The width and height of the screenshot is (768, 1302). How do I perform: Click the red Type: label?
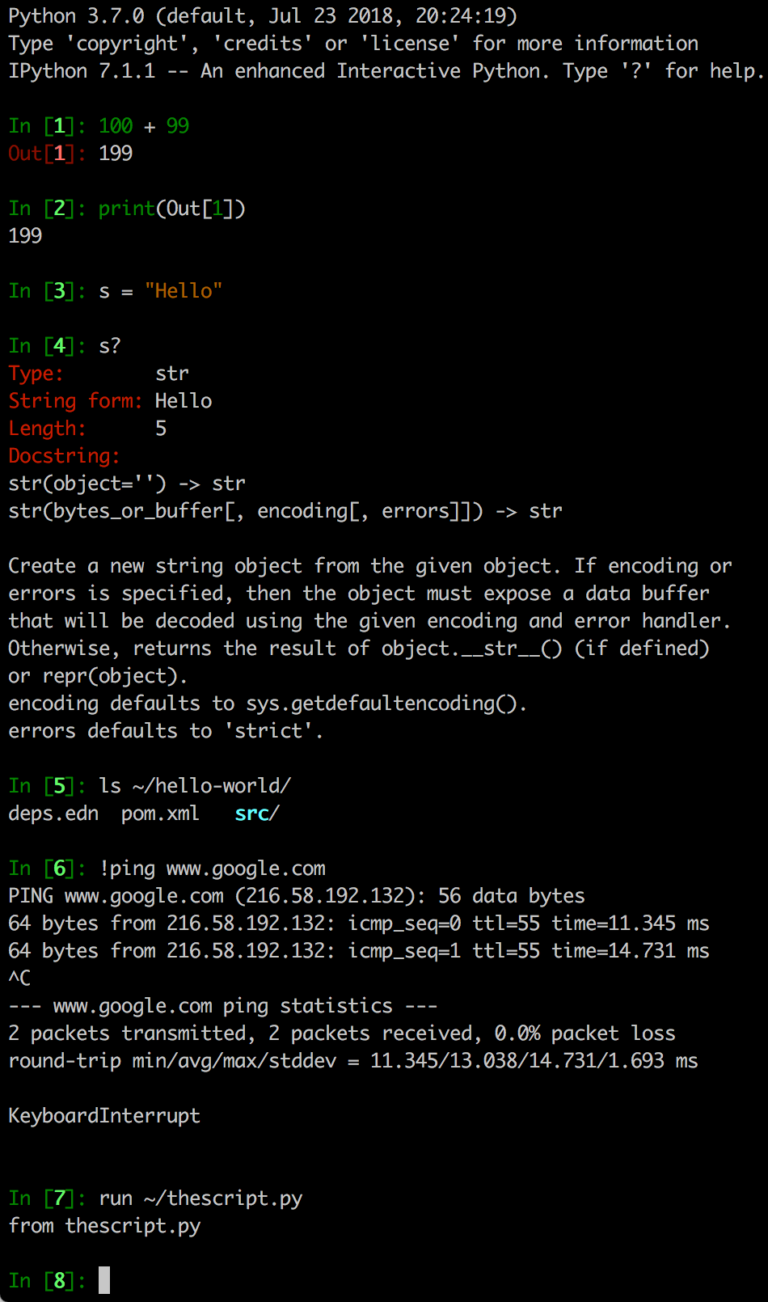coord(36,373)
